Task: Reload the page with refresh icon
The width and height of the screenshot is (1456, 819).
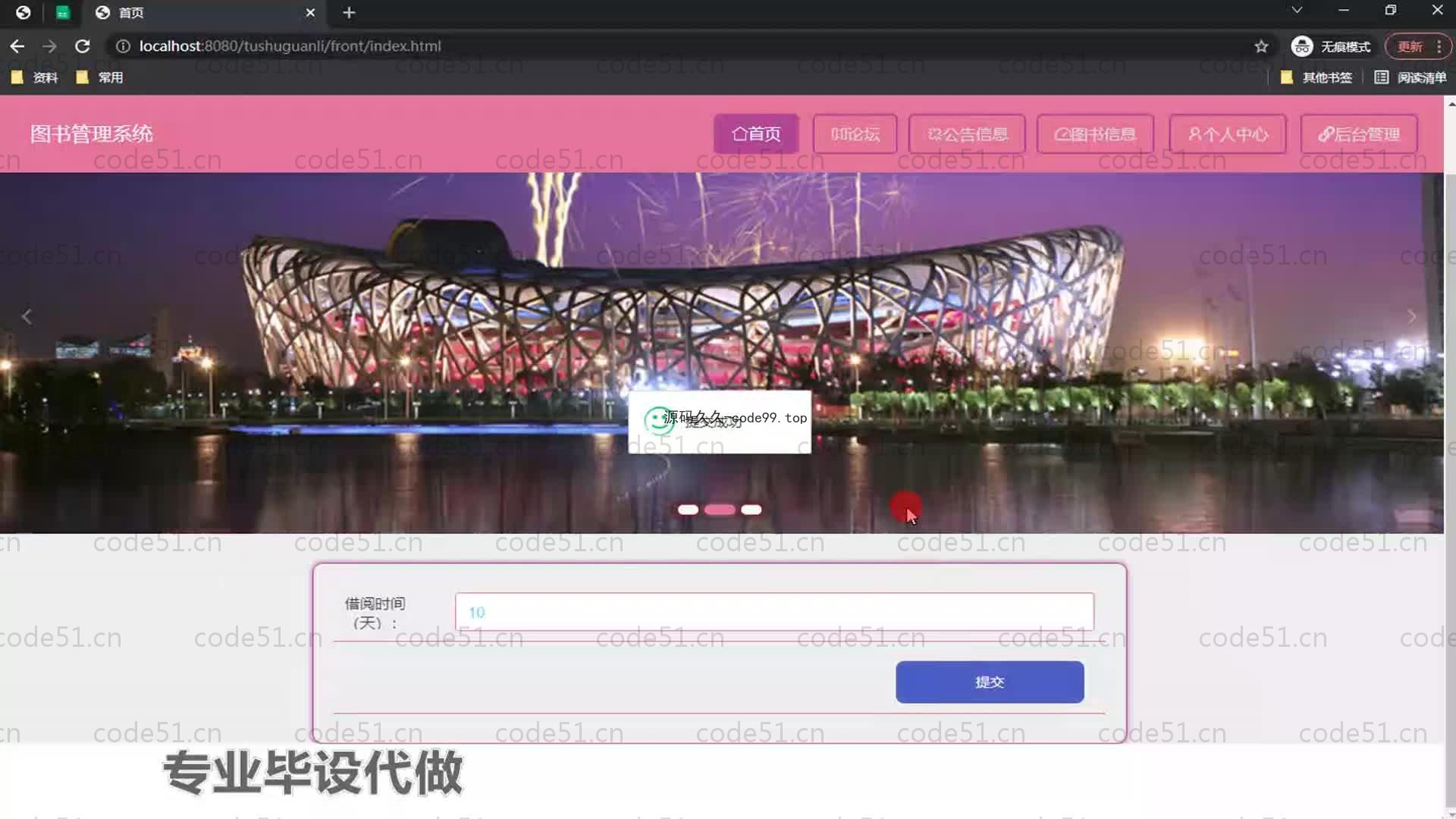Action: coord(83,46)
